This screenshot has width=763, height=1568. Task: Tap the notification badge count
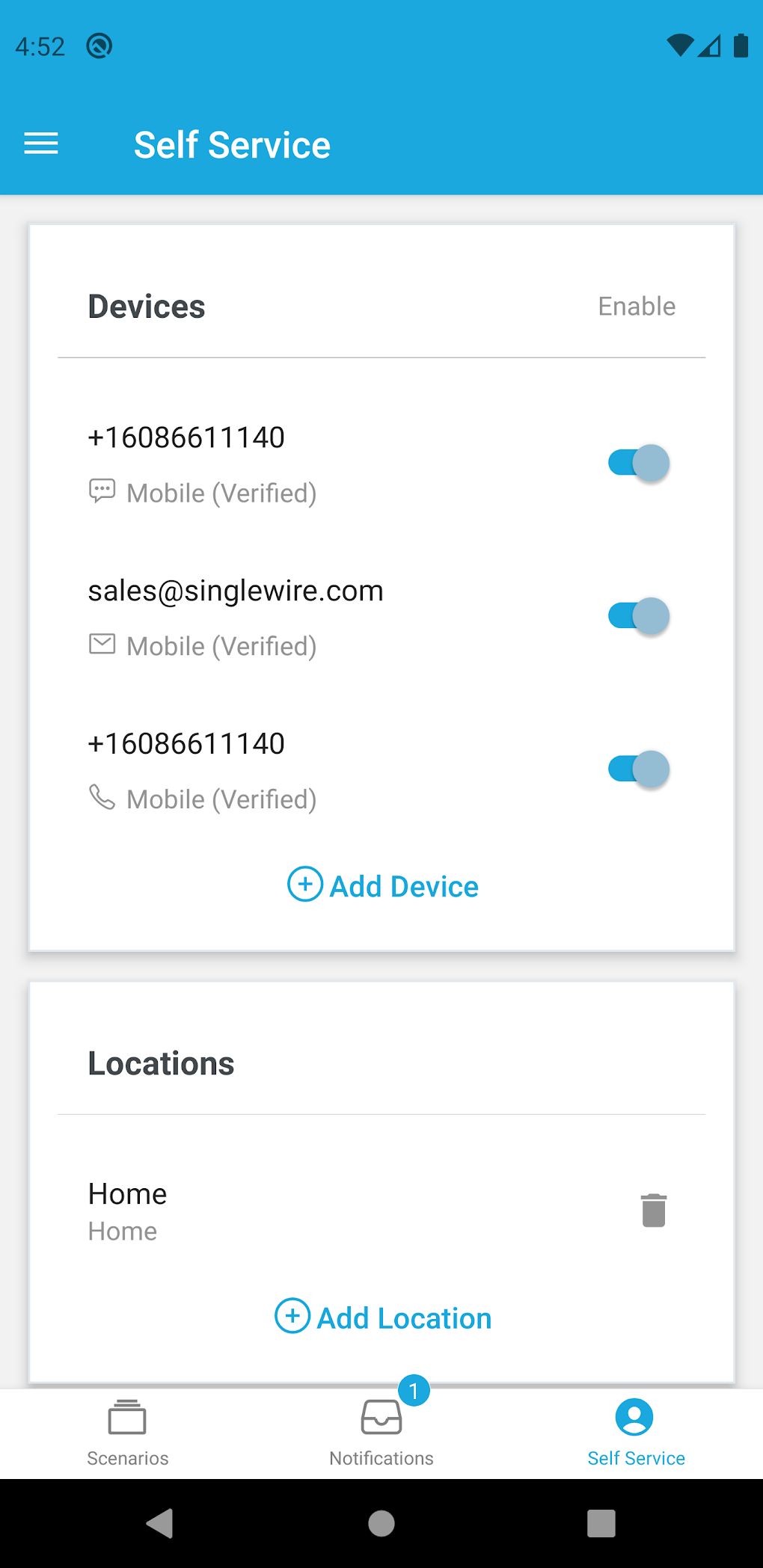click(x=414, y=1391)
